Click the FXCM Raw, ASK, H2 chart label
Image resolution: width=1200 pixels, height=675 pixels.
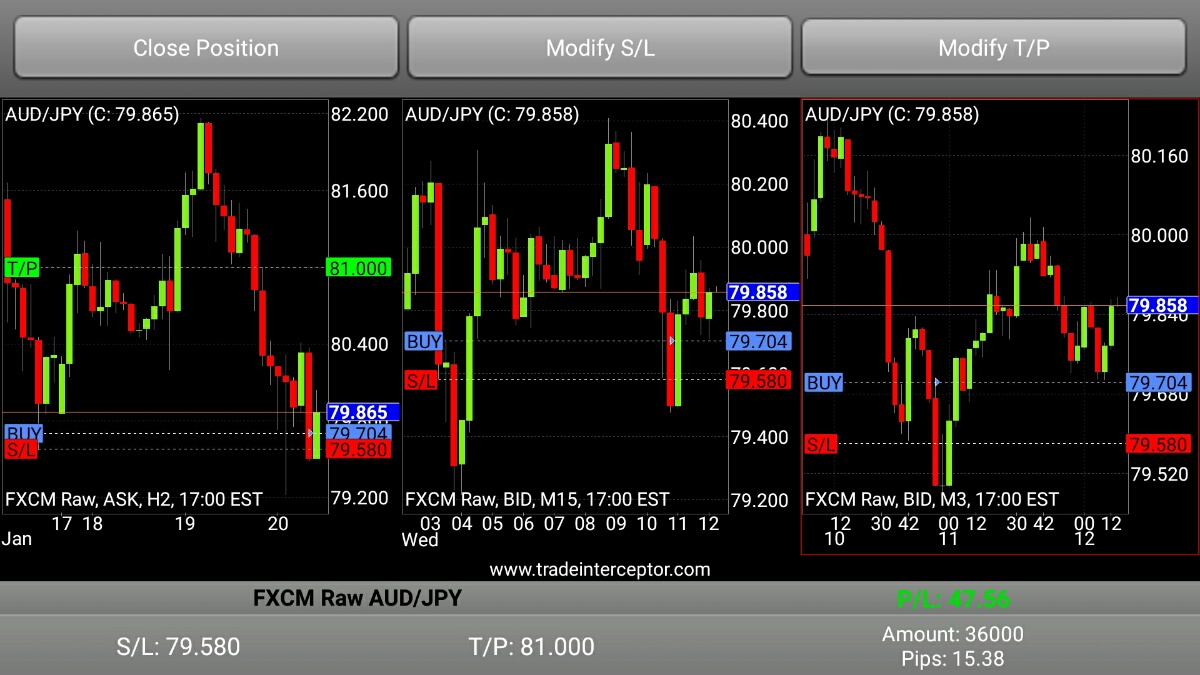(134, 498)
